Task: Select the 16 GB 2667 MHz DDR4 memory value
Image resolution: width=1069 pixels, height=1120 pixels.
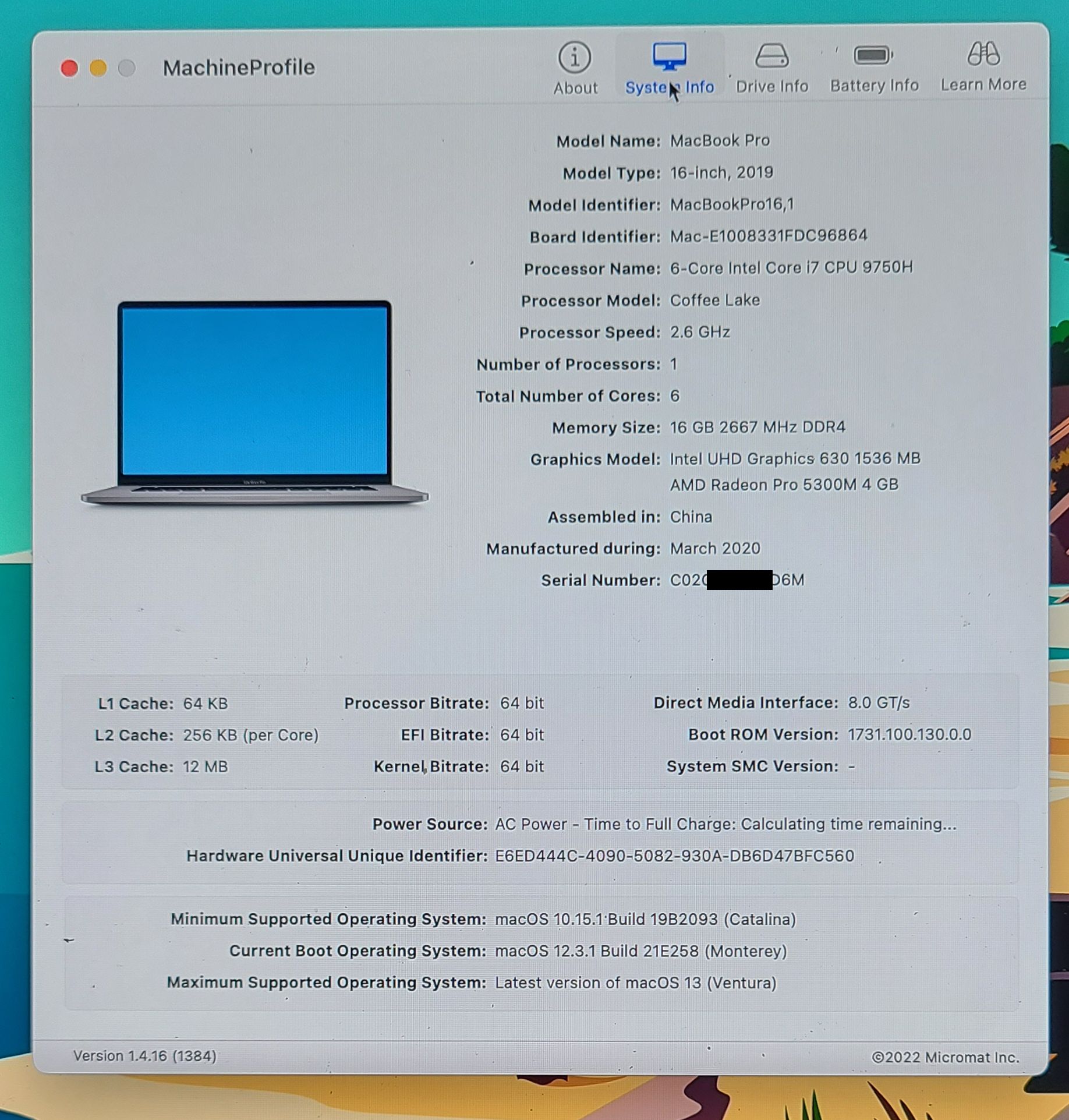Action: pos(757,427)
